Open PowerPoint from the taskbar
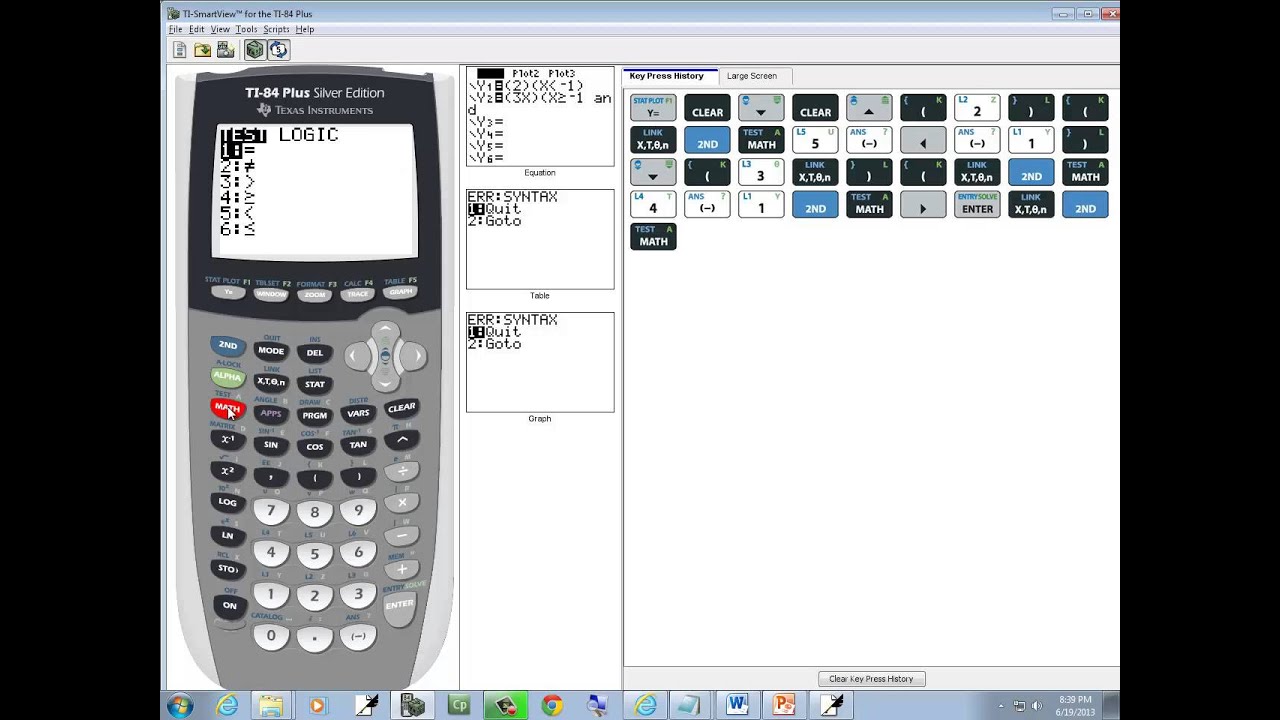This screenshot has height=720, width=1280. coord(783,706)
